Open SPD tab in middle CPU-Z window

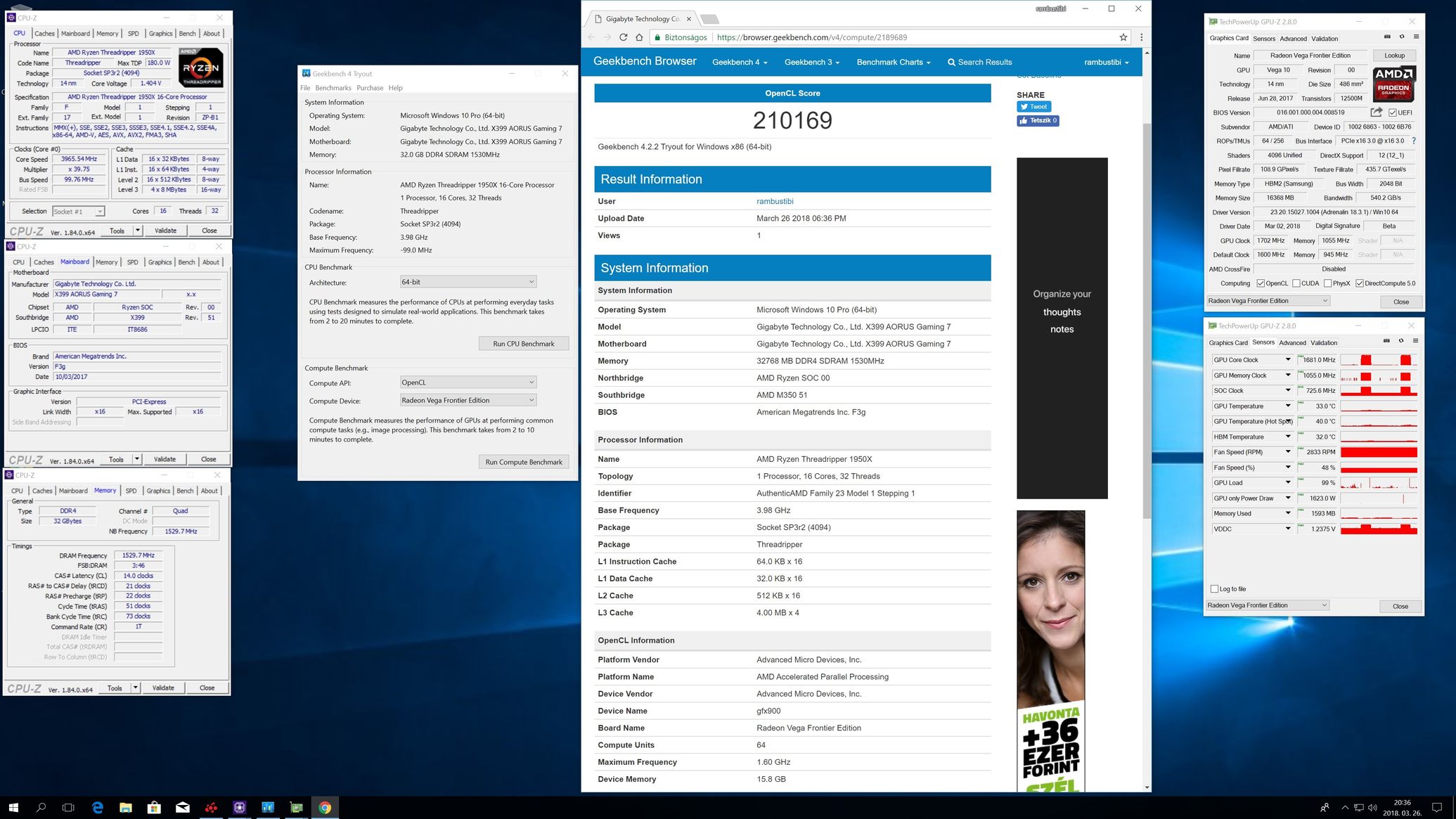pyautogui.click(x=132, y=262)
